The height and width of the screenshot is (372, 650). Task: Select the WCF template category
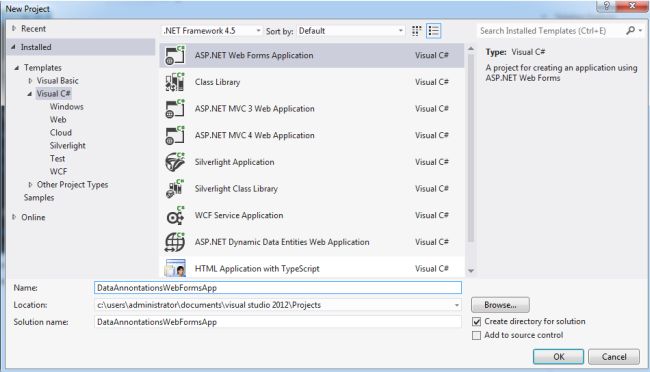[x=58, y=171]
